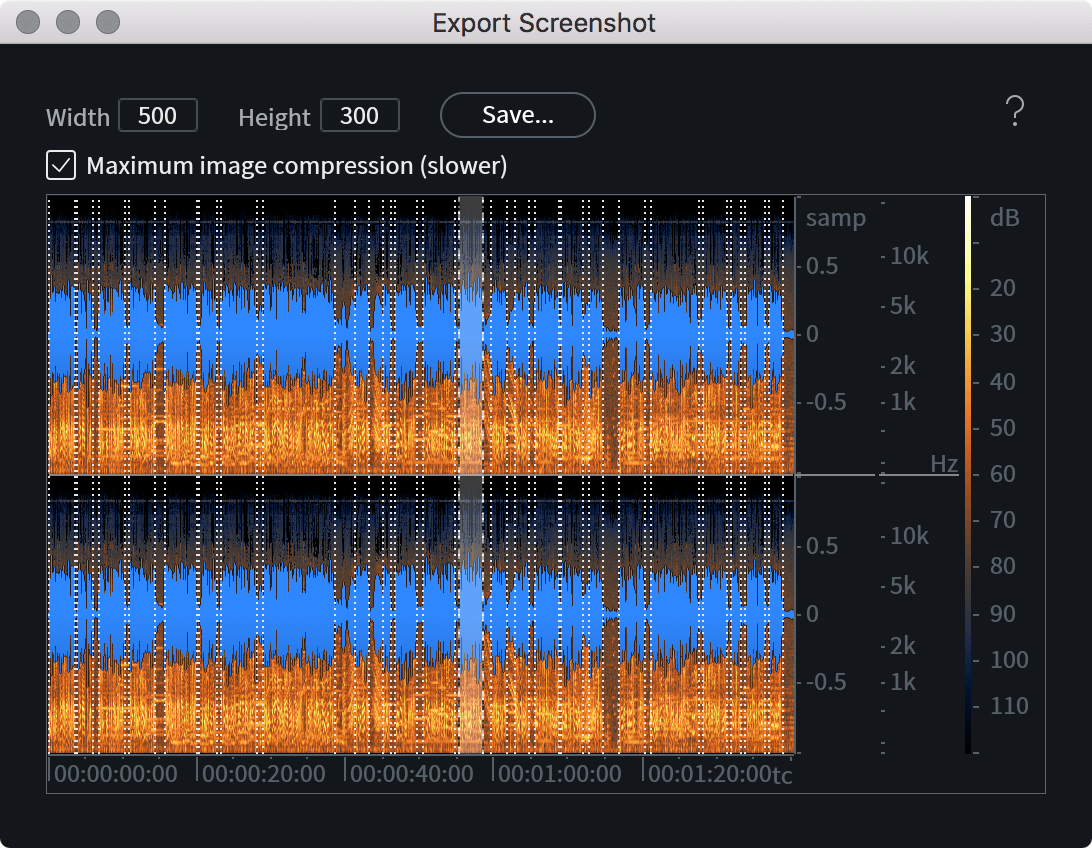Open help with the question mark icon

(x=1015, y=111)
